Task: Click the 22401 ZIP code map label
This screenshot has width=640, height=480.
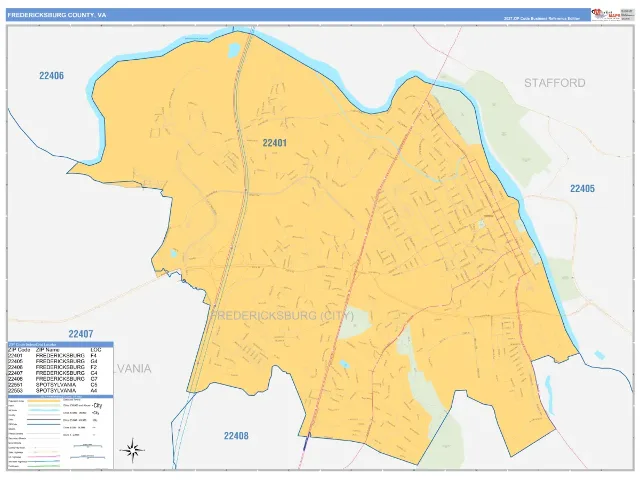Action: [x=274, y=143]
